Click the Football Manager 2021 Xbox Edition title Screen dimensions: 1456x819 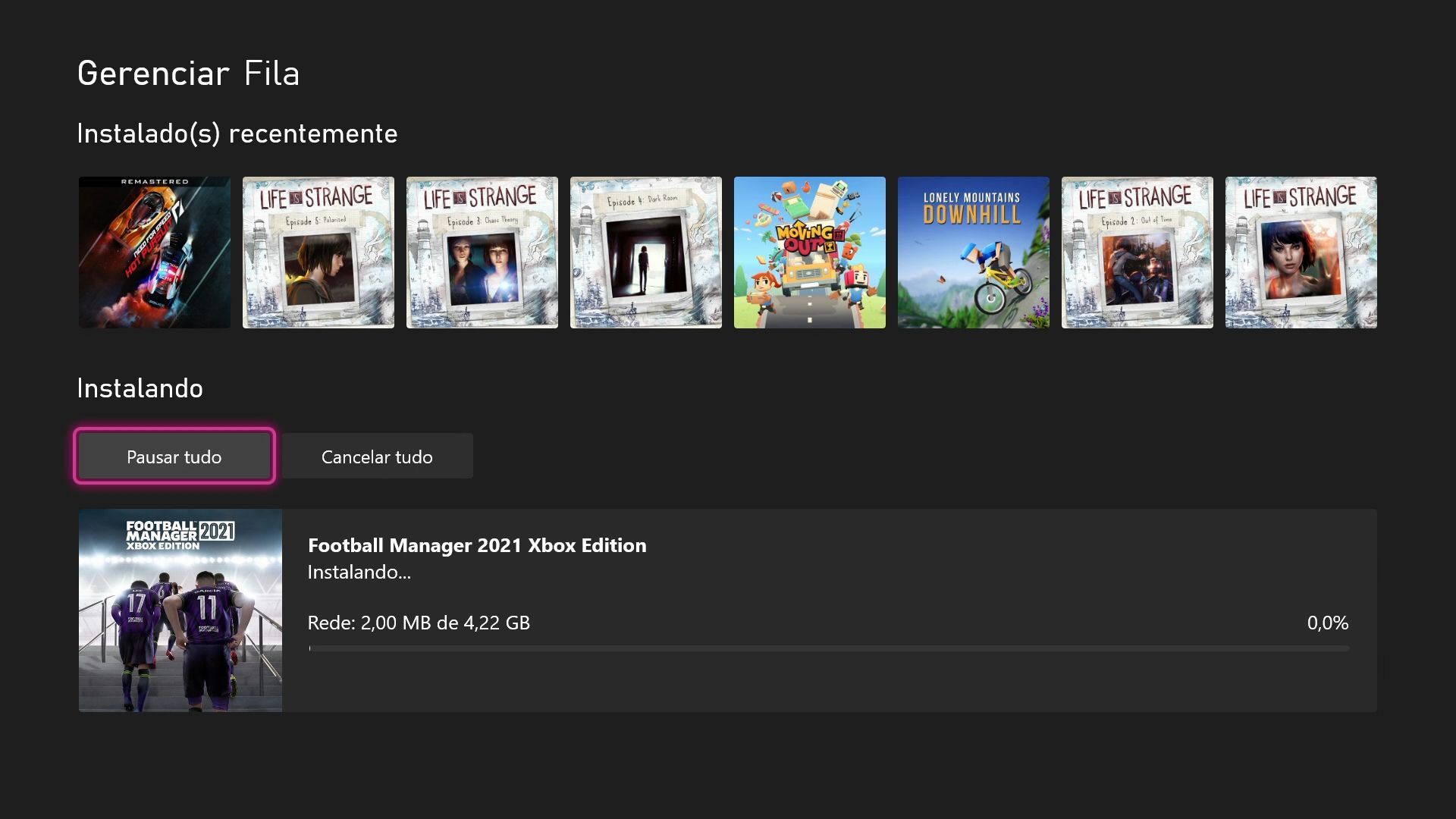tap(476, 544)
